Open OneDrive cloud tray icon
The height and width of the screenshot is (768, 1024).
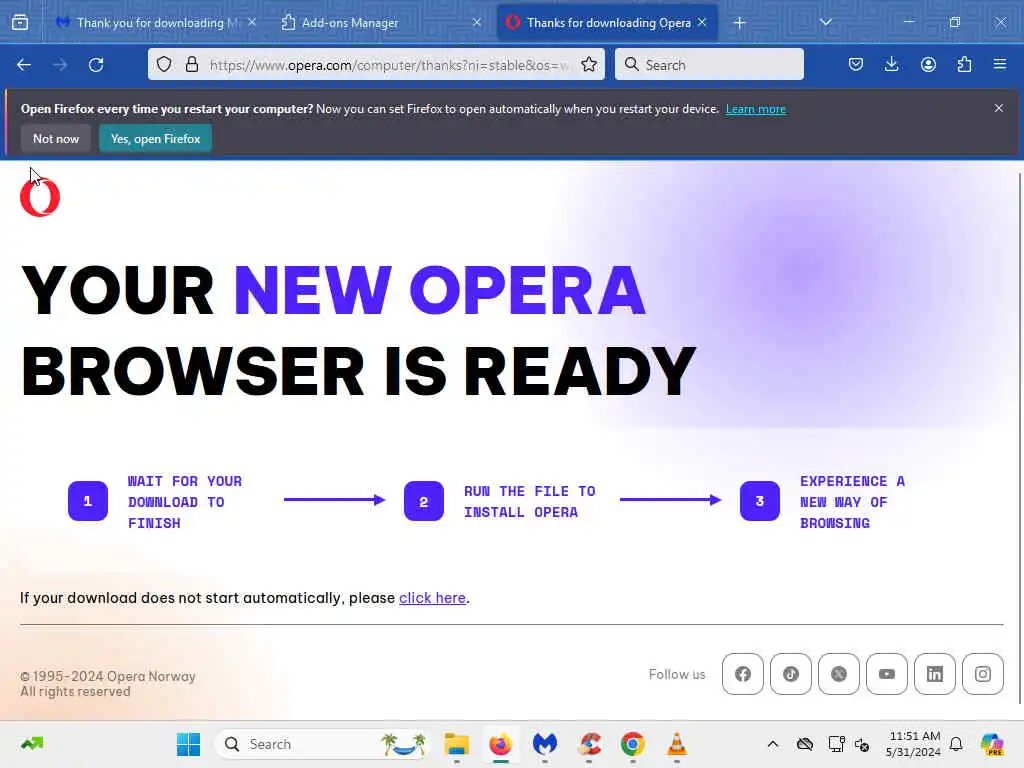[x=805, y=744]
